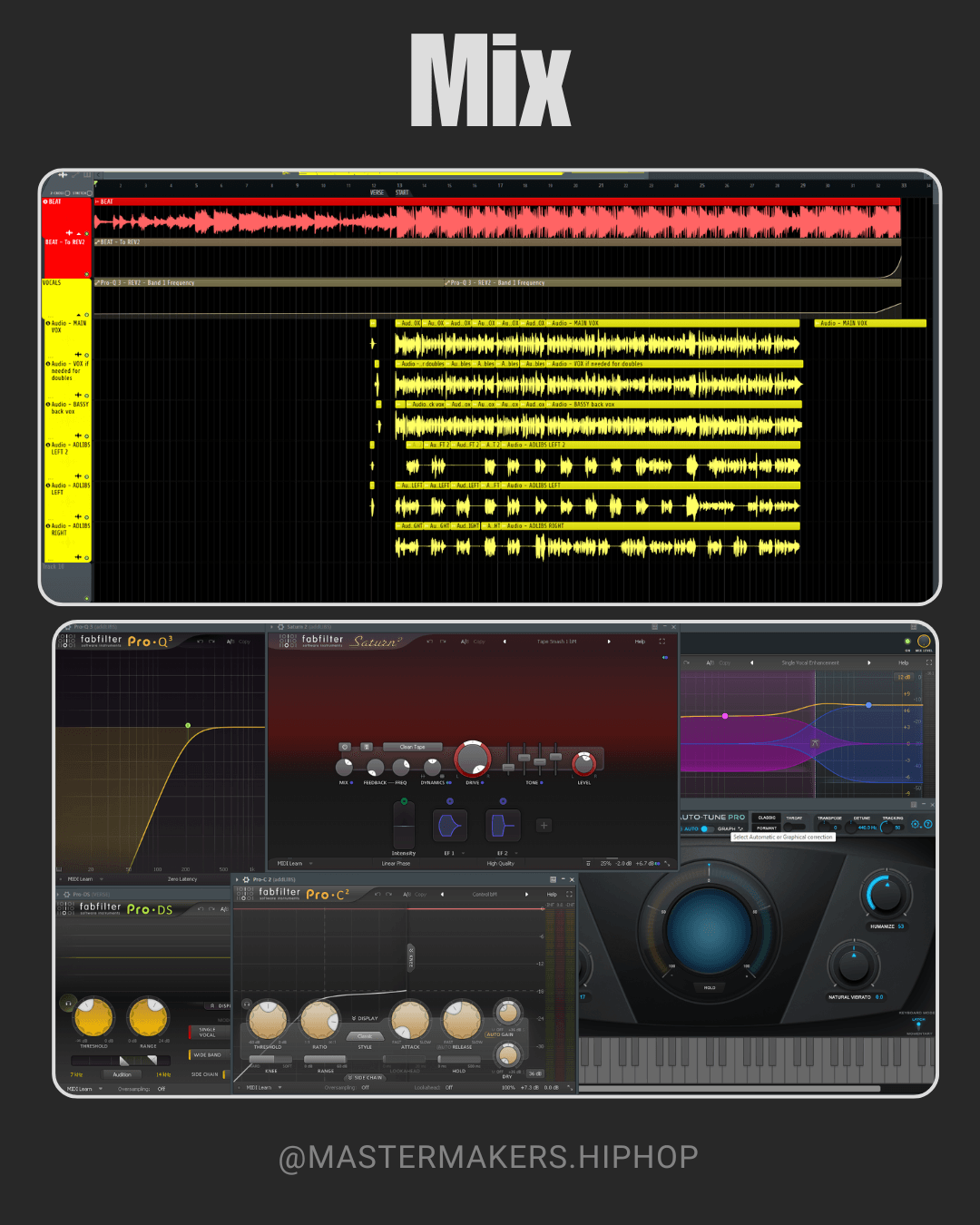Toggle Wide Band mode in Pro-DS
This screenshot has width=980, height=1225.
[207, 1054]
